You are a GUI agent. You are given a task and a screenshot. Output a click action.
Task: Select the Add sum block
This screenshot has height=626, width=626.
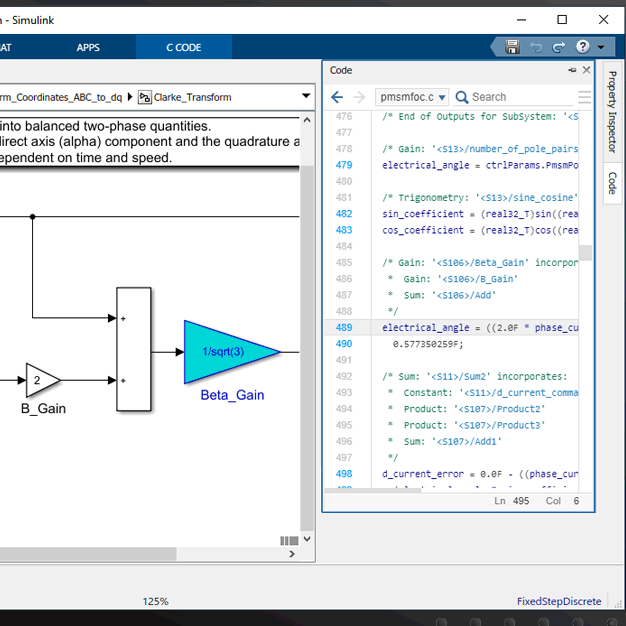134,349
